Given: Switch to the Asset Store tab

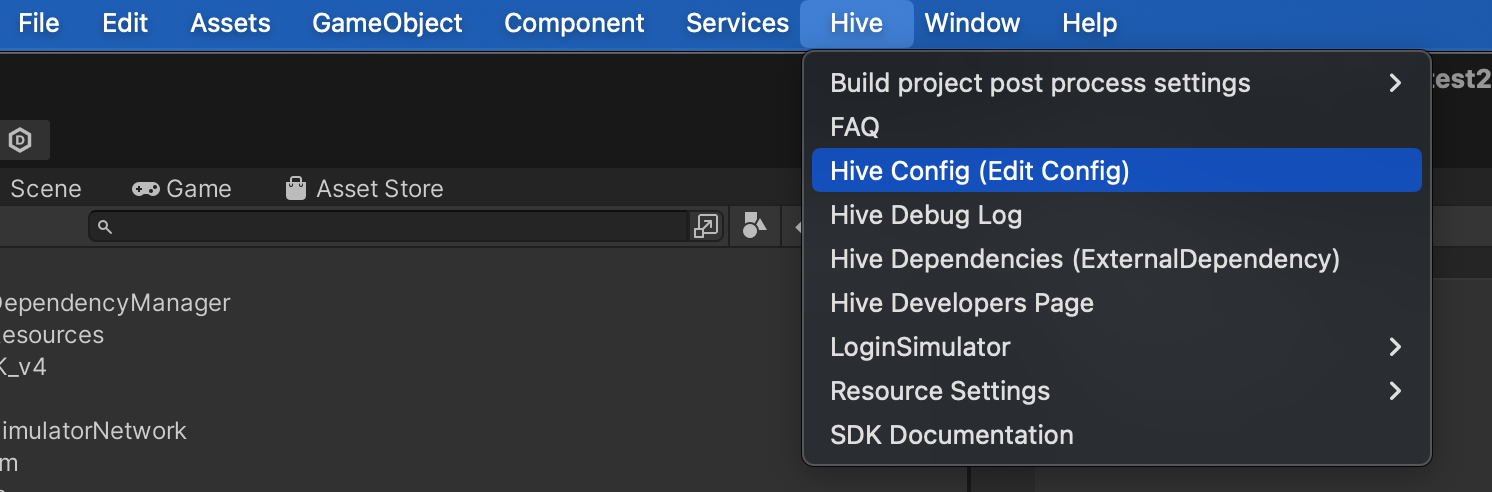Looking at the screenshot, I should (379, 189).
